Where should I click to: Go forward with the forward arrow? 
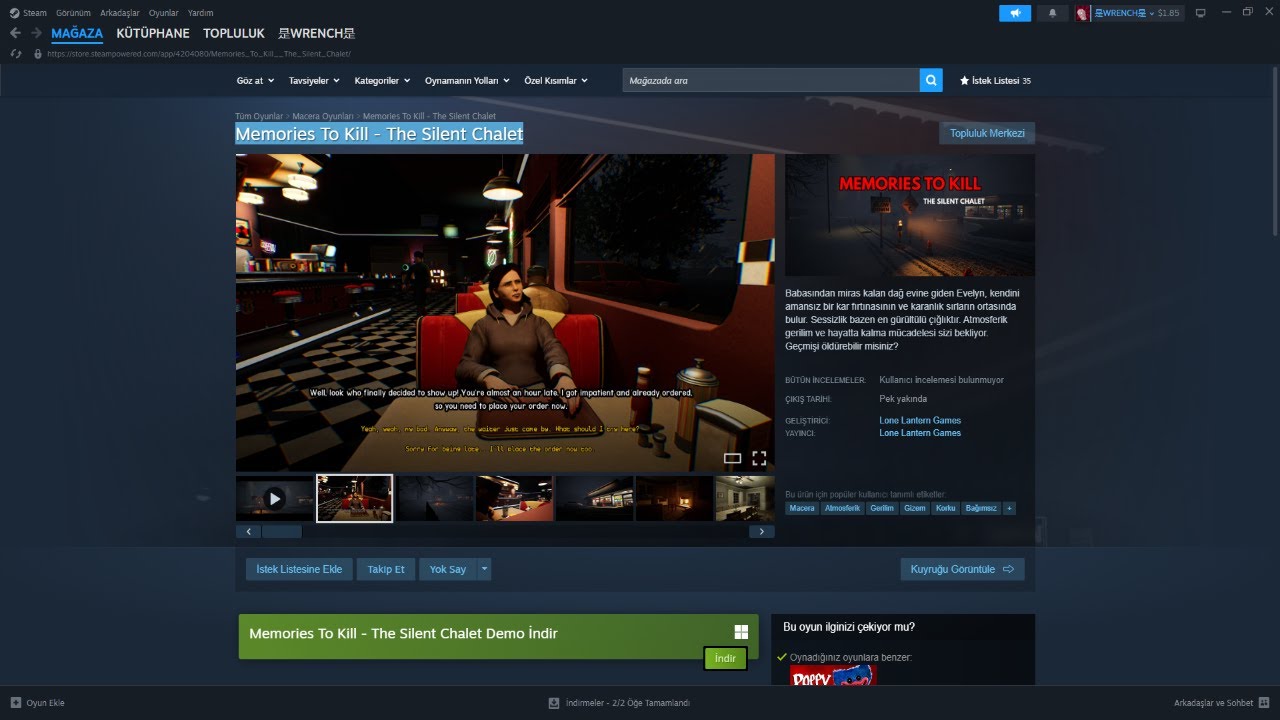click(36, 33)
